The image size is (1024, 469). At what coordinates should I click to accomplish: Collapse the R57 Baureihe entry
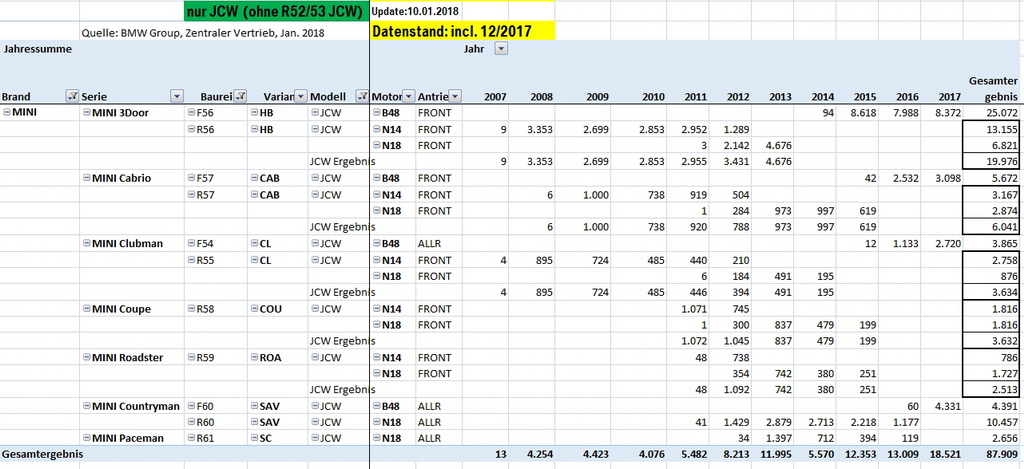tap(191, 194)
